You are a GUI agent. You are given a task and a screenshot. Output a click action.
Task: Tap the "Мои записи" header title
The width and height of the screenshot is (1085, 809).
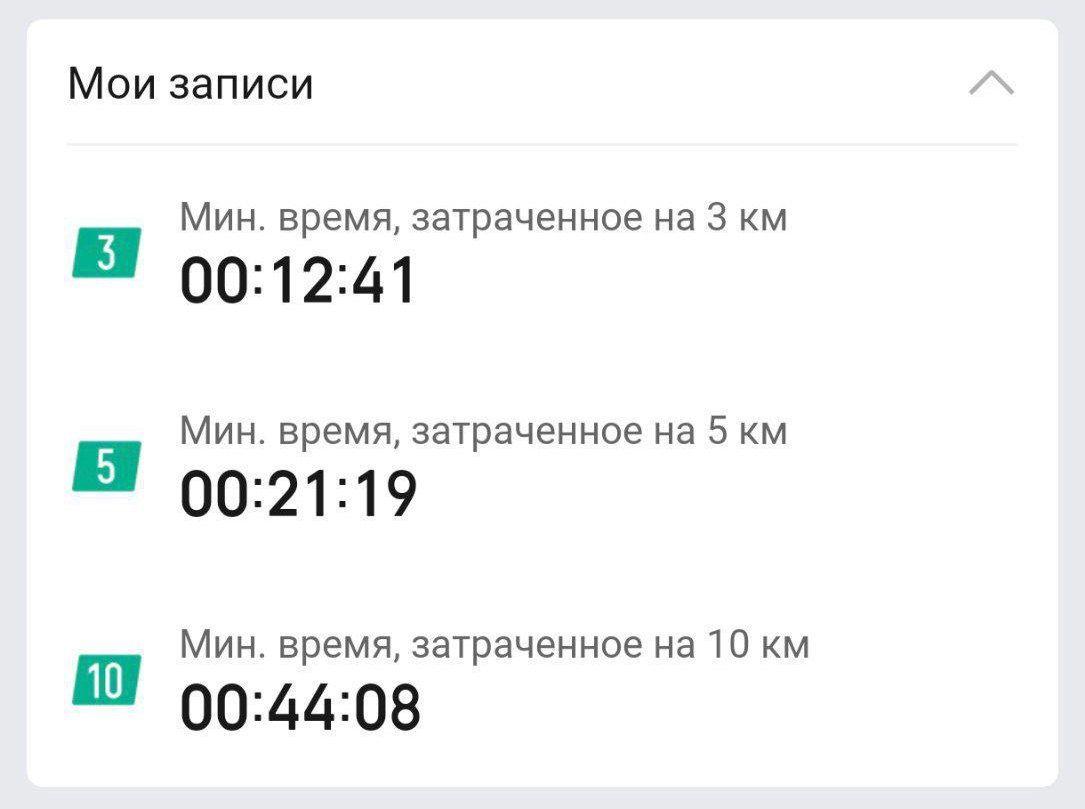click(190, 84)
